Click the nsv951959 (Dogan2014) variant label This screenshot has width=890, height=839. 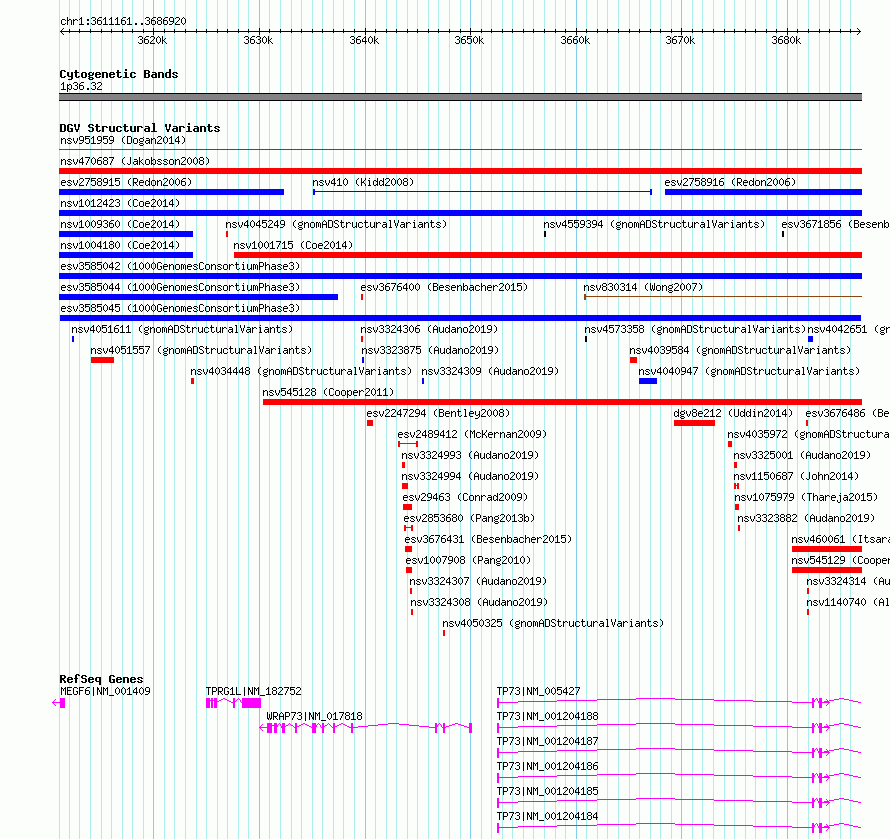(x=123, y=140)
